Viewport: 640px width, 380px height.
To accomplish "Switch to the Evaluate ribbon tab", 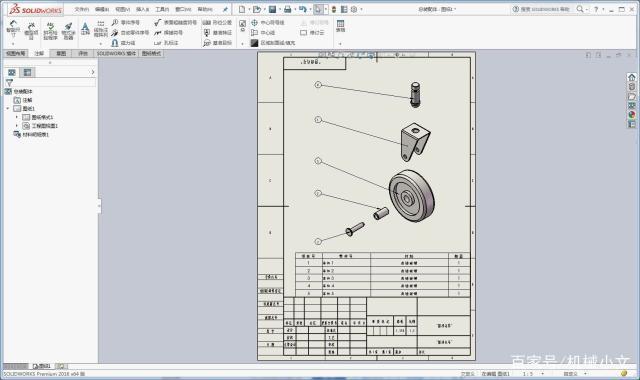I will pos(83,53).
